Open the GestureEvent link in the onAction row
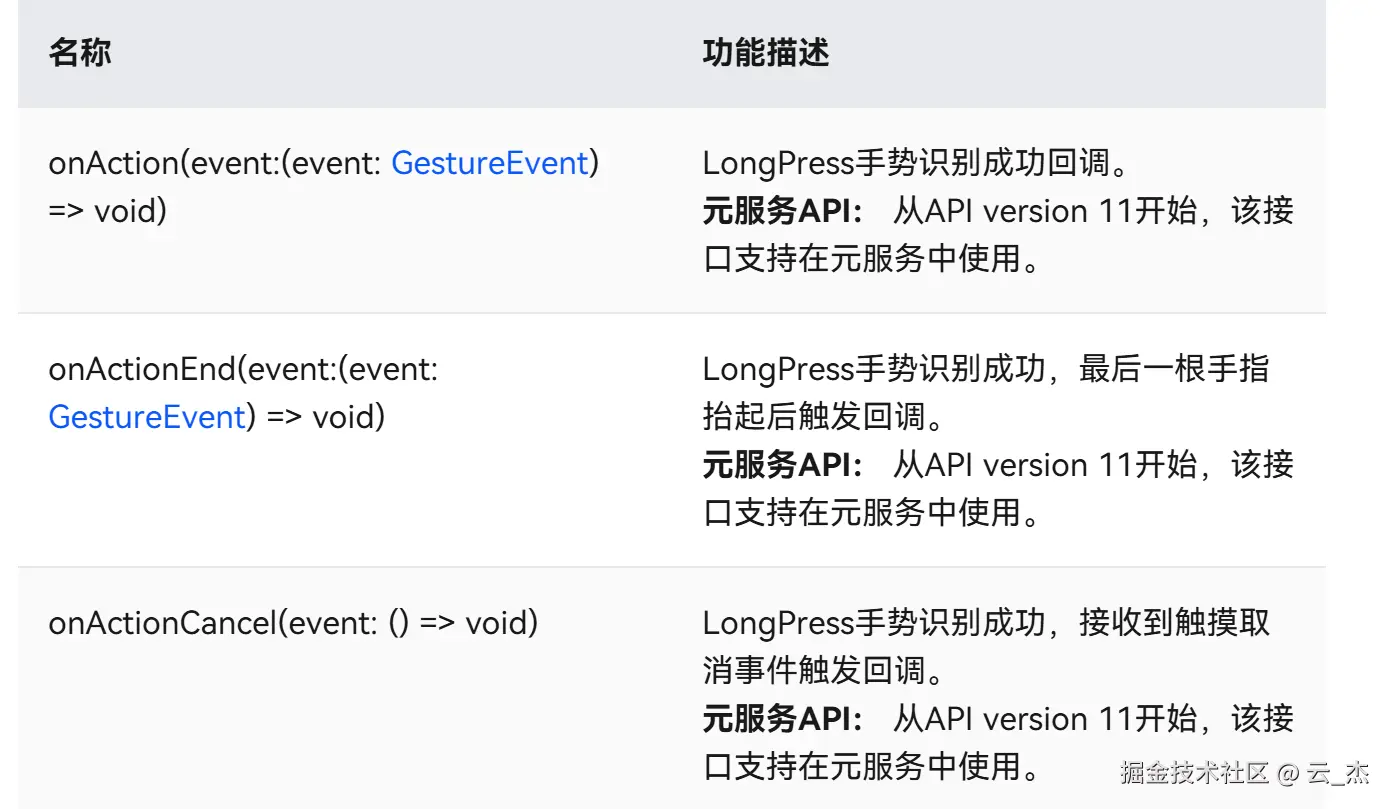 (489, 163)
